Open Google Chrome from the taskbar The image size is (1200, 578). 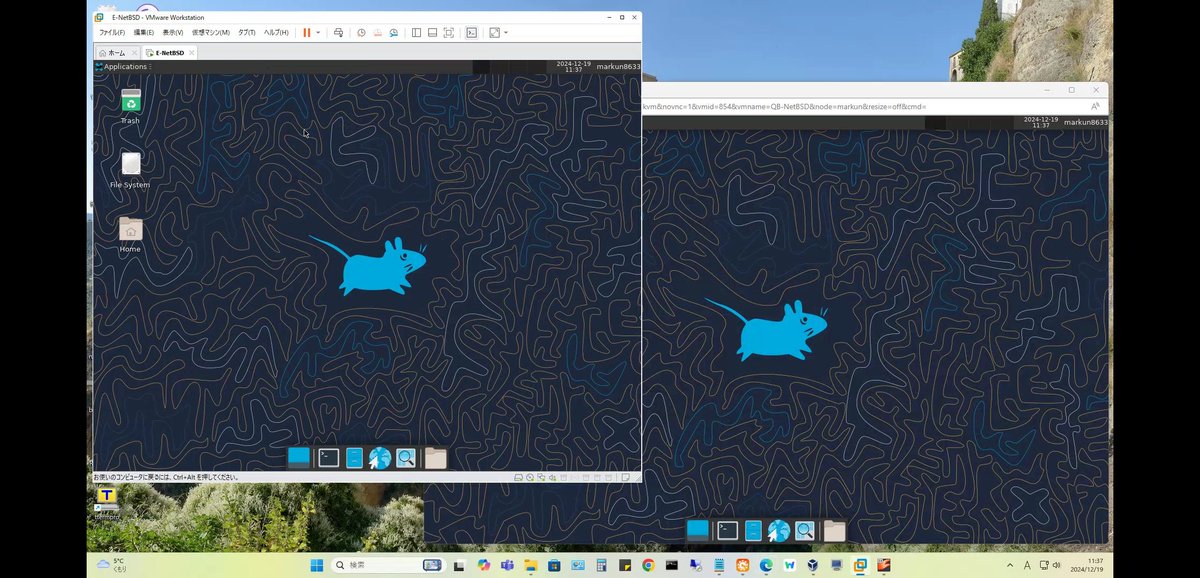(x=648, y=565)
